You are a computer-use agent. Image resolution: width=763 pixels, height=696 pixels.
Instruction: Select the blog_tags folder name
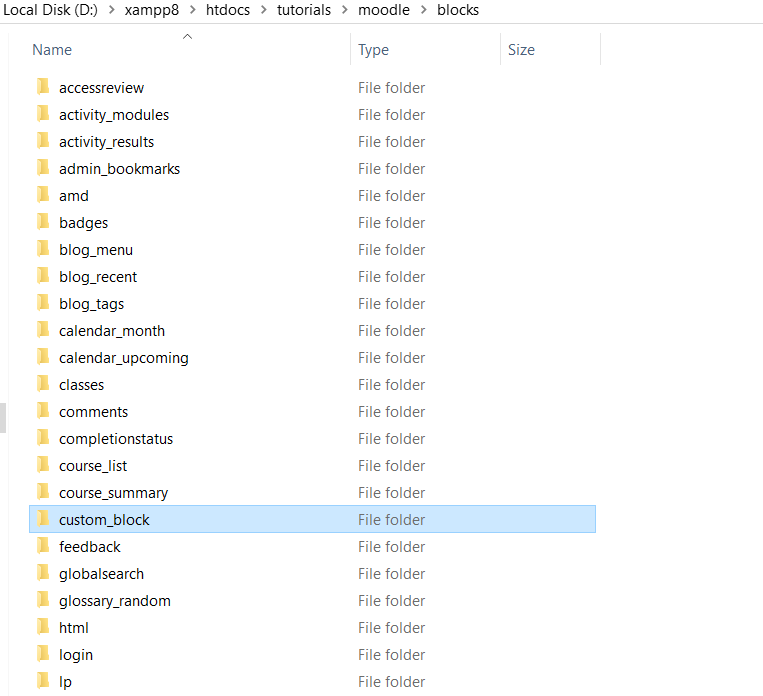pos(91,304)
